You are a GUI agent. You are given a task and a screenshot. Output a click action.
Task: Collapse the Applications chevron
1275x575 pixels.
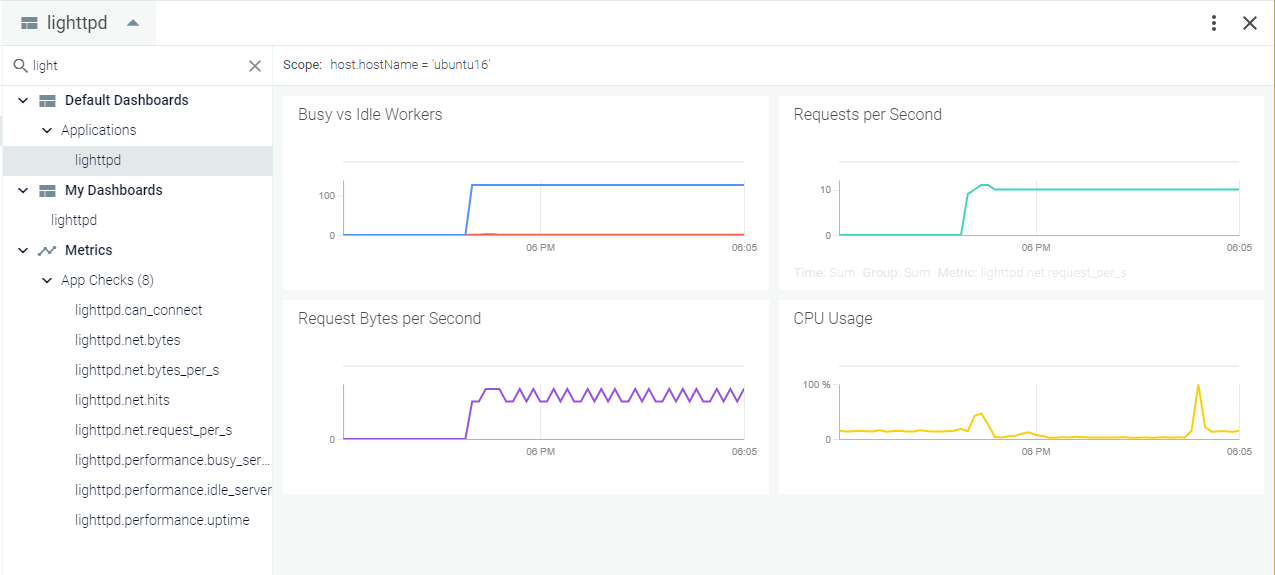pos(47,130)
